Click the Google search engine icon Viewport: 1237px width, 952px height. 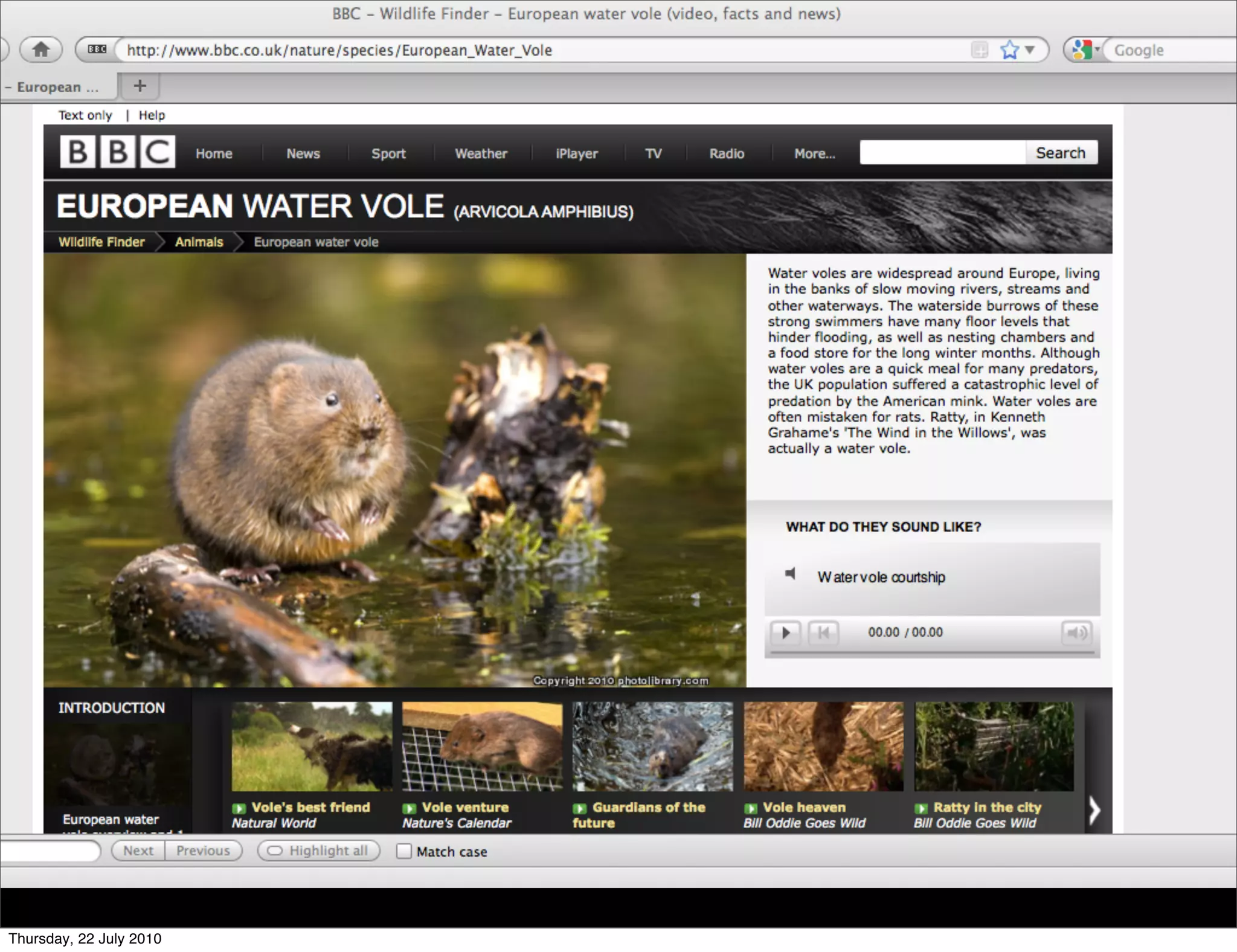pyautogui.click(x=1082, y=50)
